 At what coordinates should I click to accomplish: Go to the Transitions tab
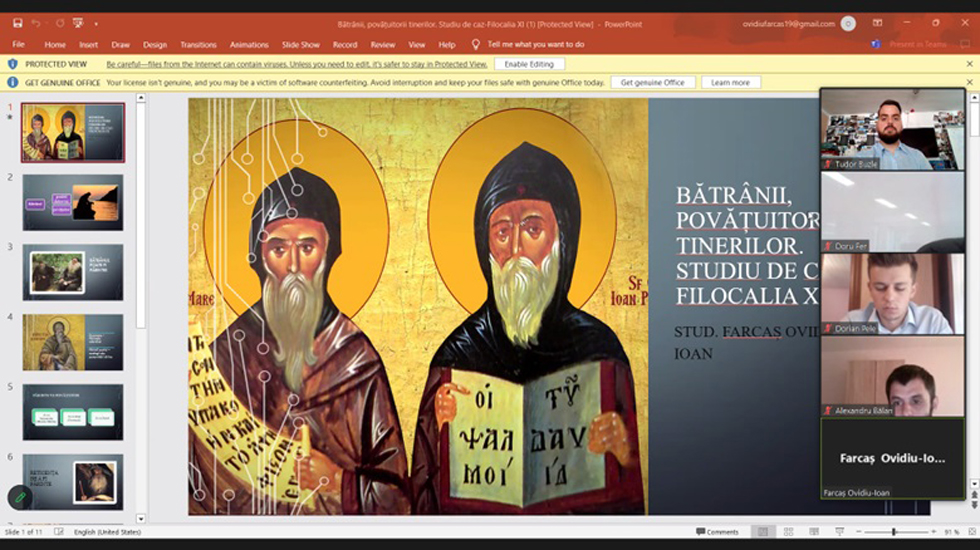pos(198,44)
